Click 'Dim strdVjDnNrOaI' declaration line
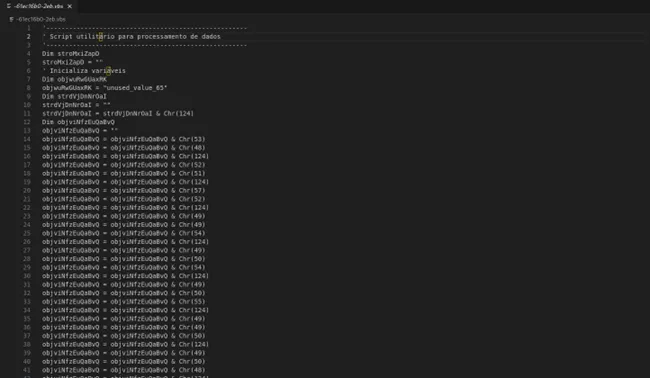This screenshot has height=378, width=650. point(74,97)
